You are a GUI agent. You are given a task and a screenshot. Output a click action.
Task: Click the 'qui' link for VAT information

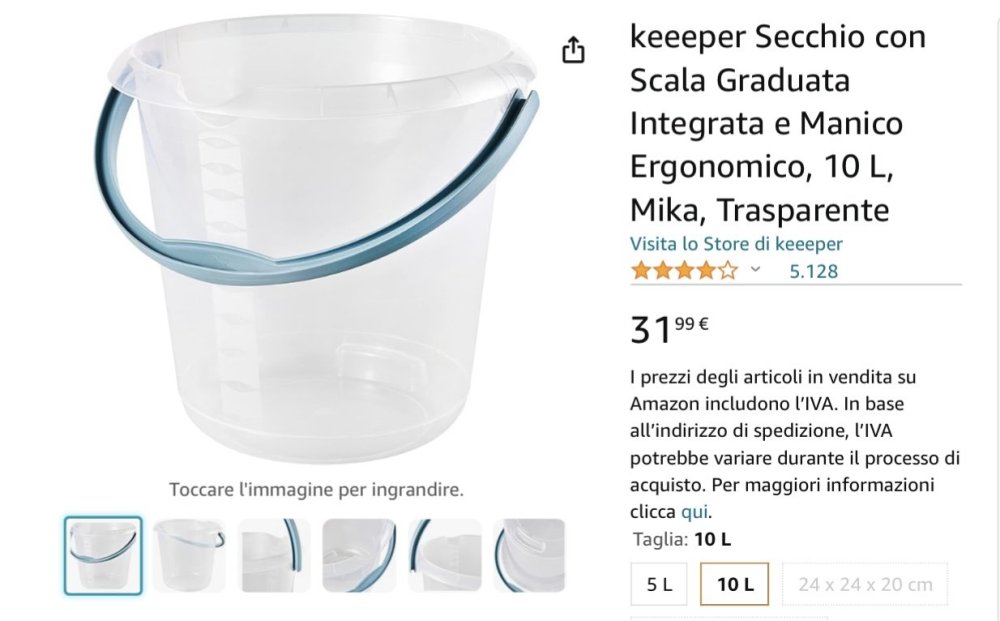(695, 513)
